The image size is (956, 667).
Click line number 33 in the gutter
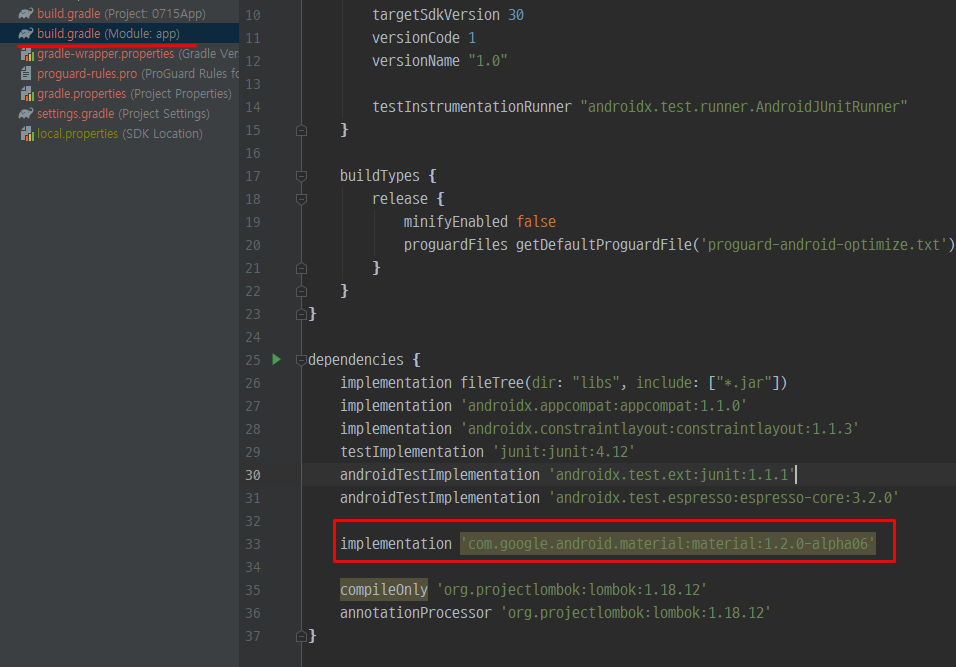(253, 544)
